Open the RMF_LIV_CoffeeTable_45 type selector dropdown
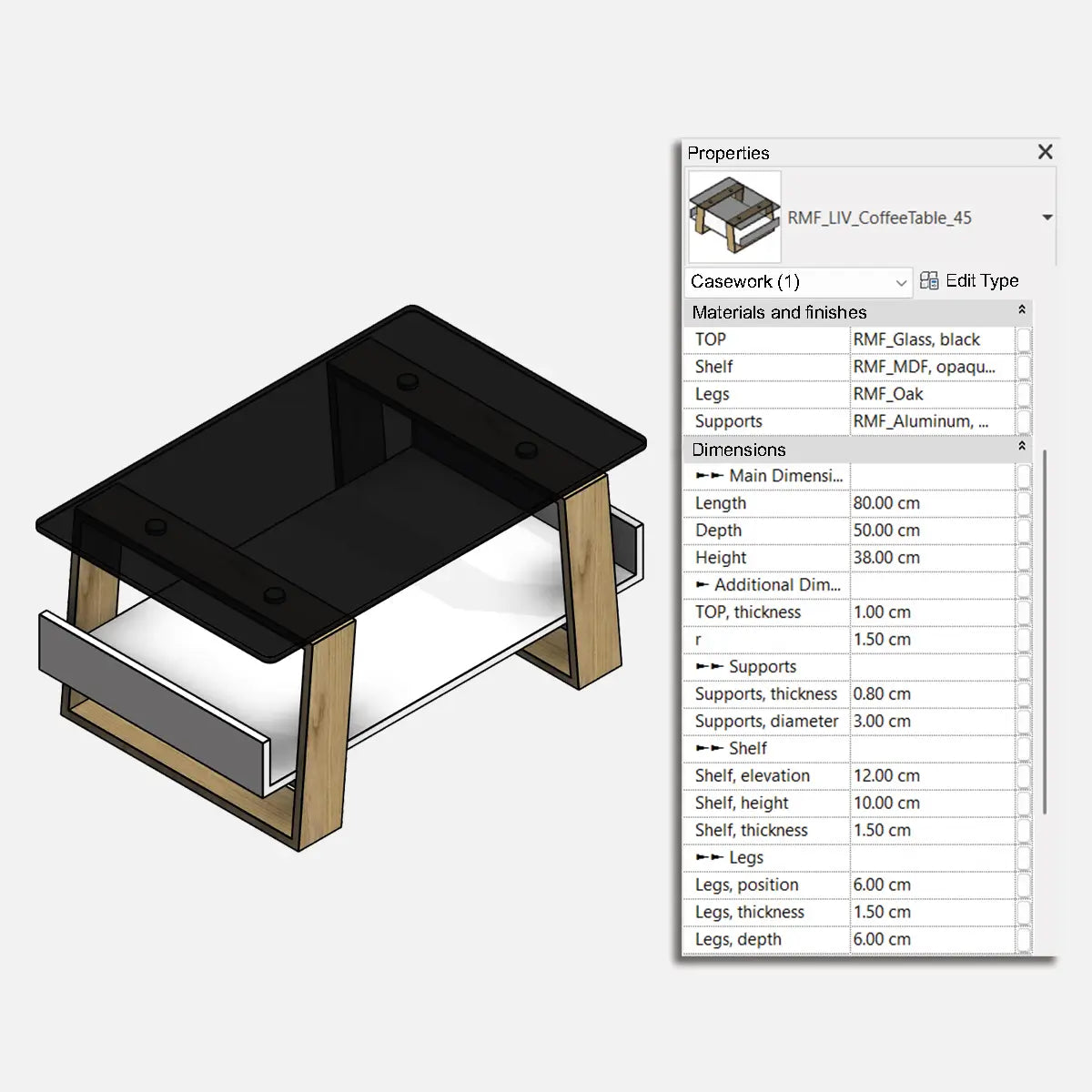Screen dimensions: 1092x1092 coord(1047,217)
